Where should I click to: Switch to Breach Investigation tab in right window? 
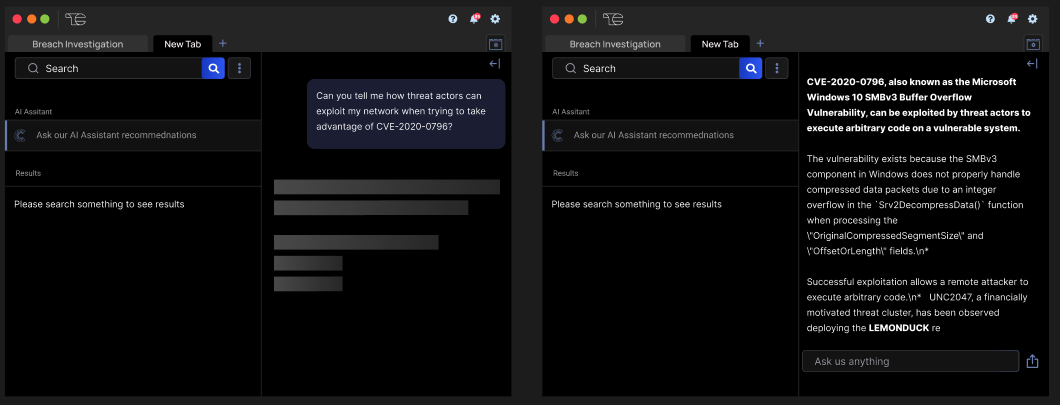point(615,44)
